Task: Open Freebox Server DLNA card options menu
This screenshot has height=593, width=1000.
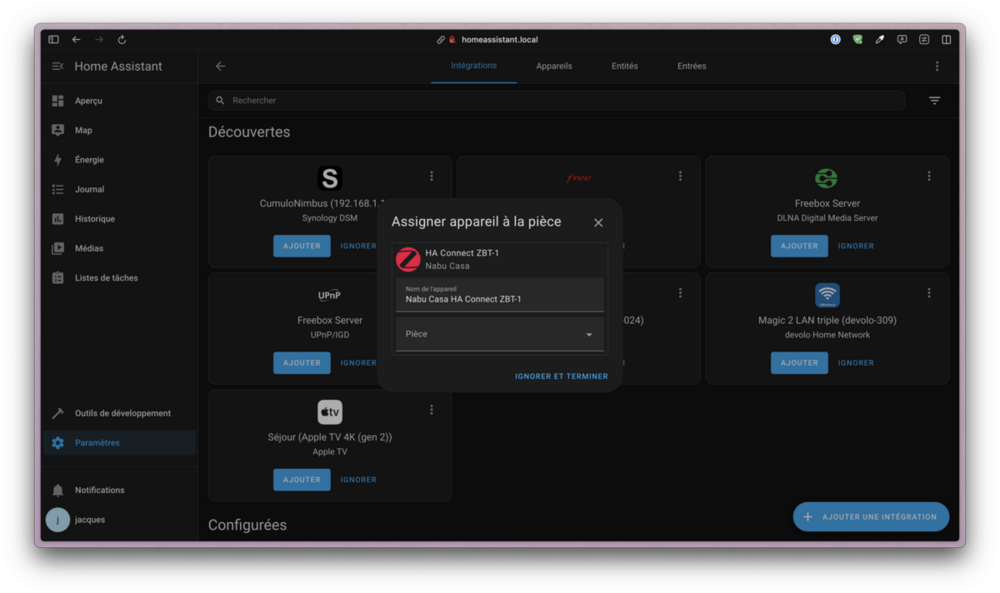Action: (x=929, y=176)
